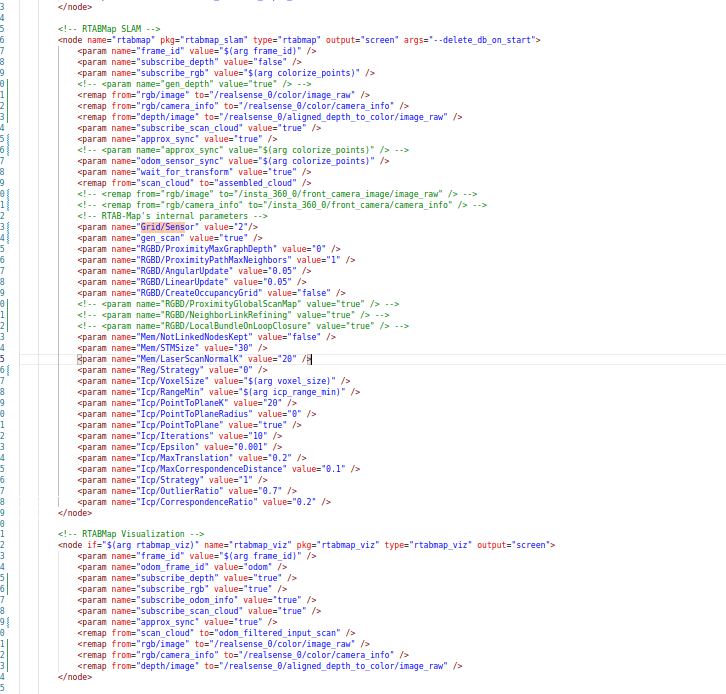Click the --delete_db_on_start args value
Screen dimensions: 726x694
(487, 39)
